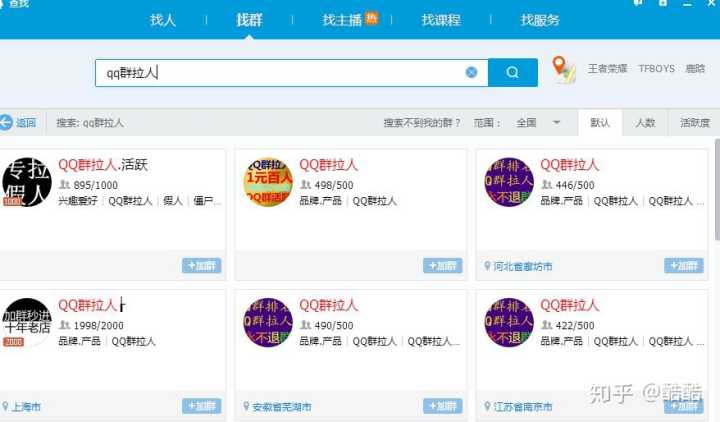Switch to the 找群 tab
The width and height of the screenshot is (720, 422).
click(249, 20)
